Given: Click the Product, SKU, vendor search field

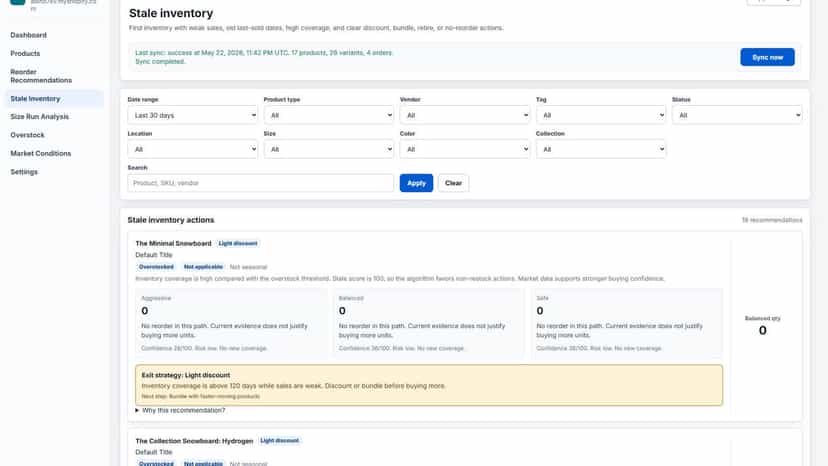Looking at the screenshot, I should click(260, 183).
